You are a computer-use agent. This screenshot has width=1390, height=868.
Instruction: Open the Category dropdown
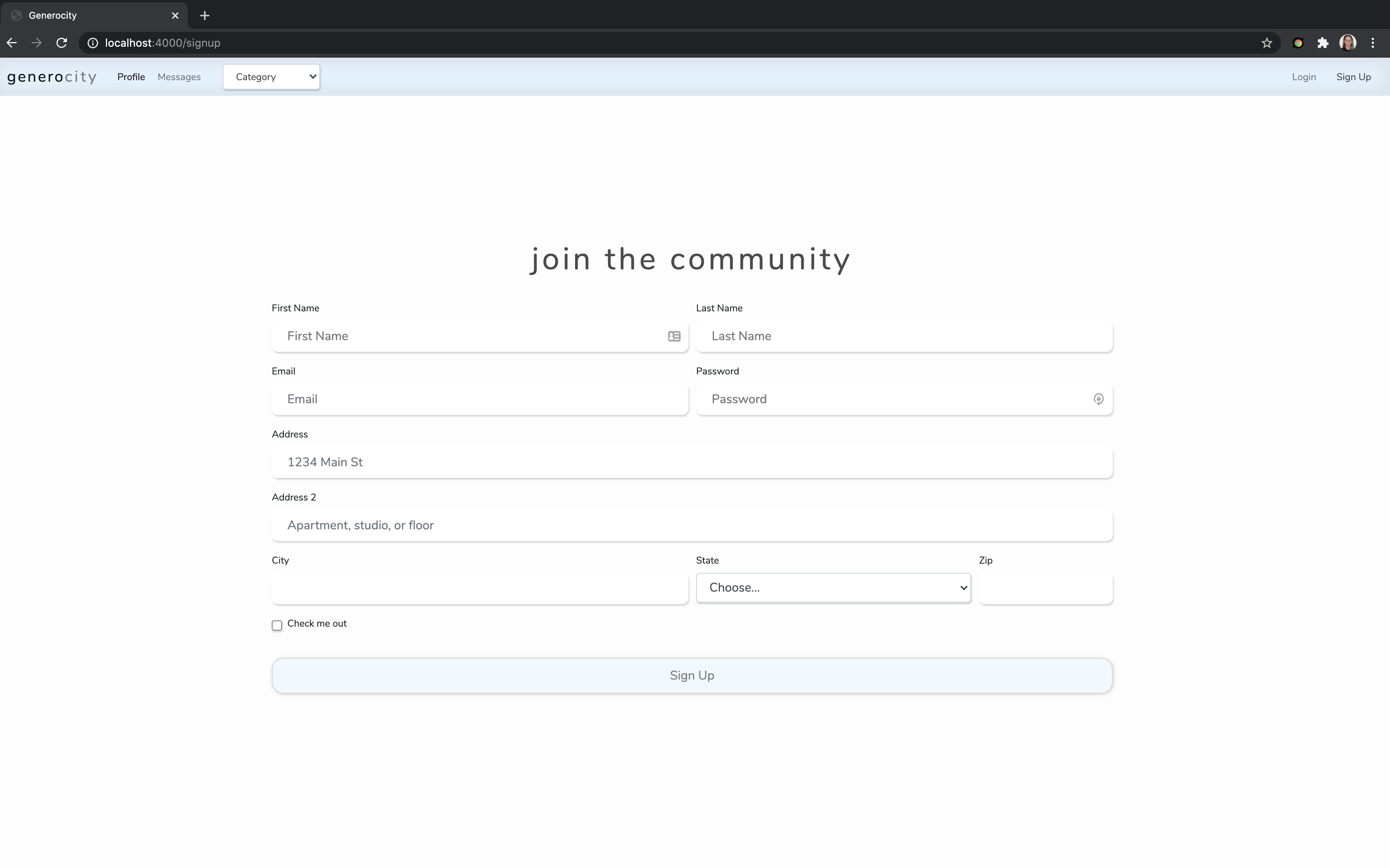coord(271,77)
